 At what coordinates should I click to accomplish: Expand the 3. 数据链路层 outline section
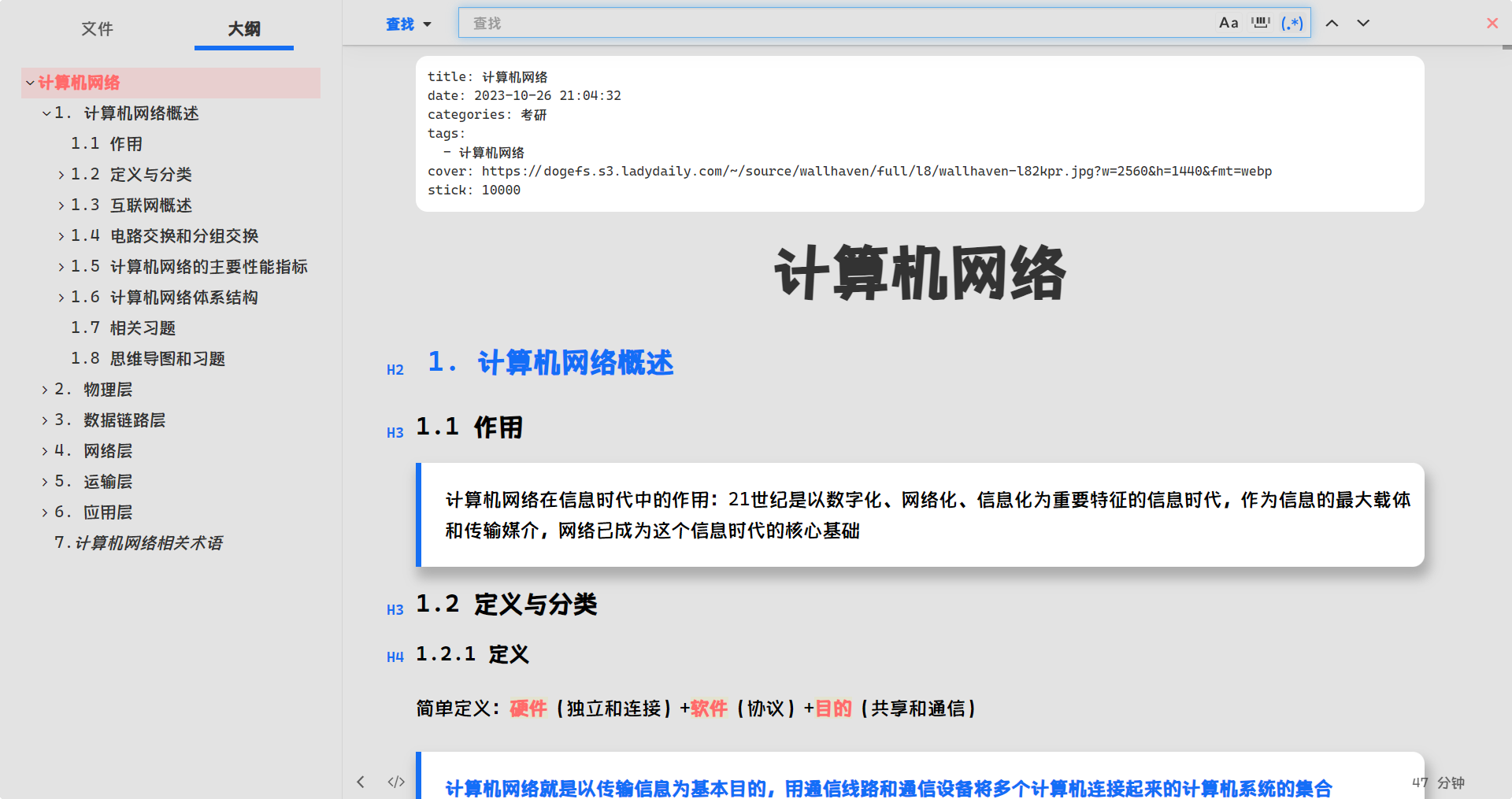(45, 420)
